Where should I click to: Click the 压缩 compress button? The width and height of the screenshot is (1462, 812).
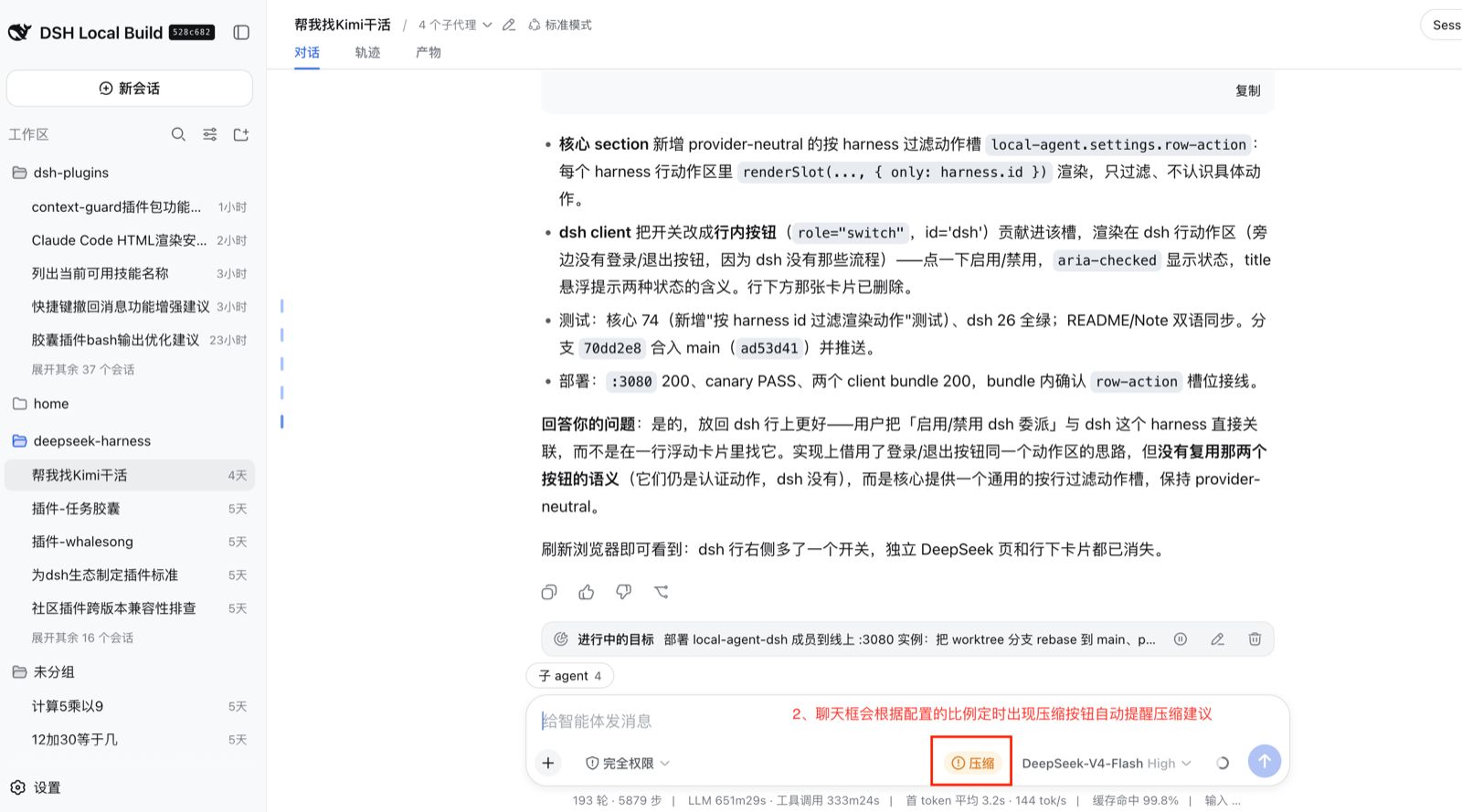(972, 763)
